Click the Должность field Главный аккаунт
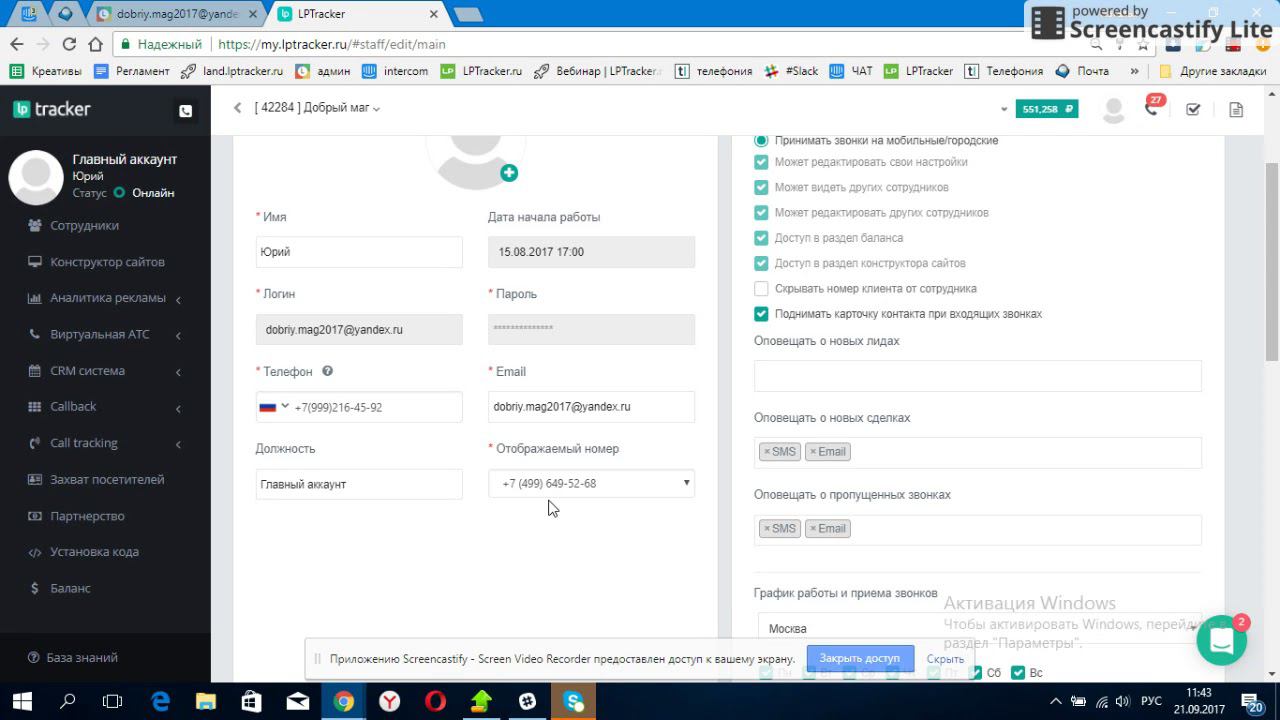Image resolution: width=1280 pixels, height=720 pixels. click(359, 484)
